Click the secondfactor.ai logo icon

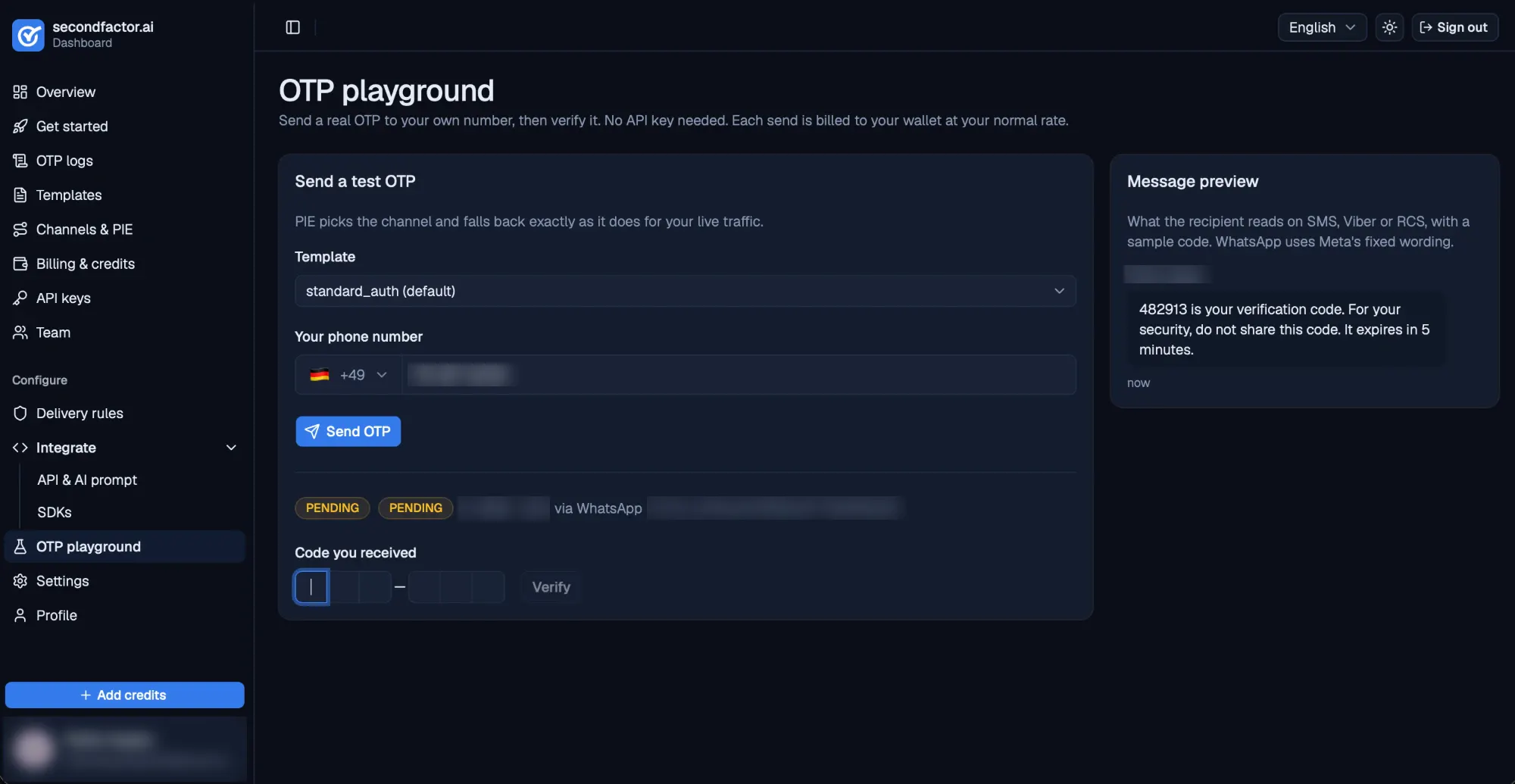tap(28, 35)
